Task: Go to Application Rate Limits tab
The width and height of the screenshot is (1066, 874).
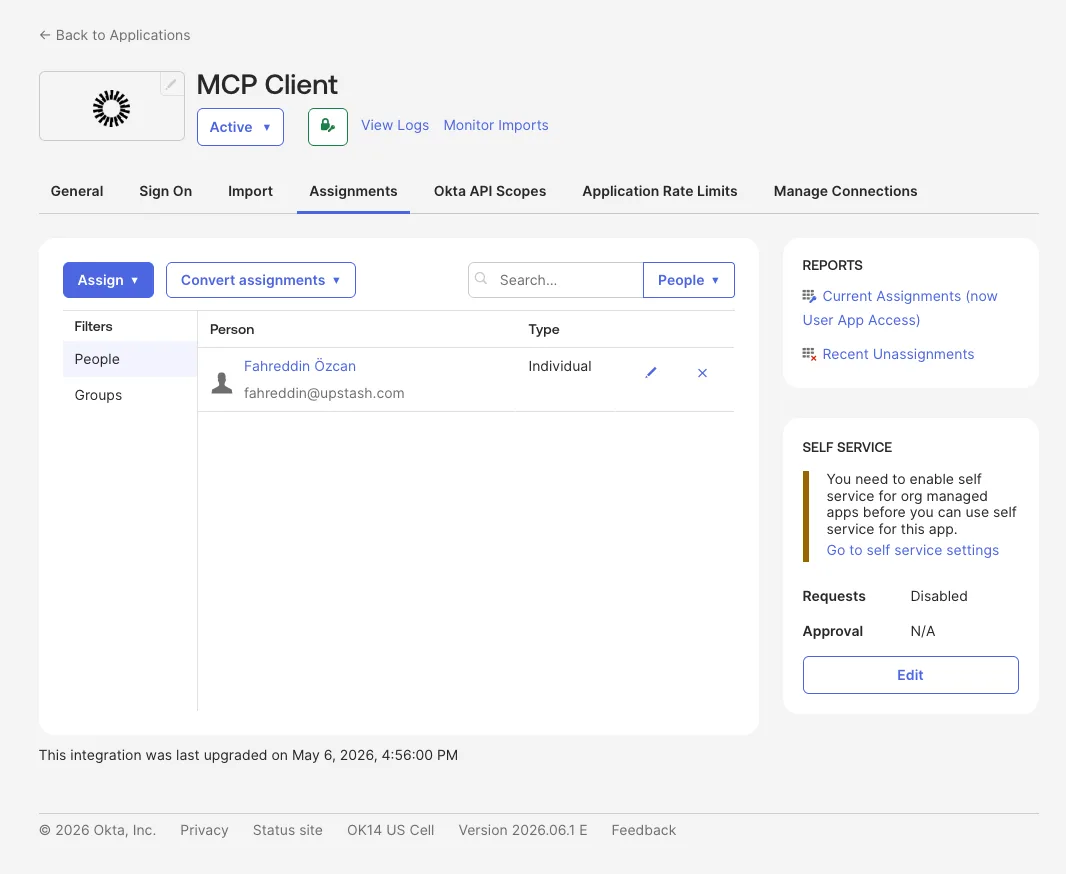Action: click(x=659, y=191)
